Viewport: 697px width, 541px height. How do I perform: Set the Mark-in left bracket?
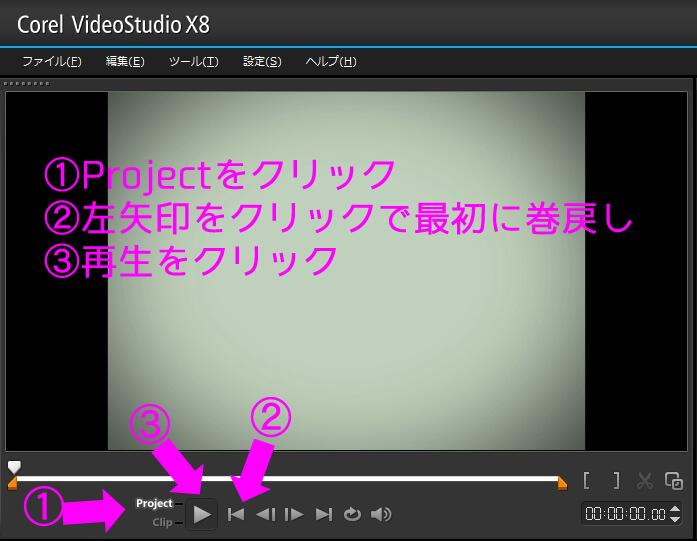click(x=587, y=481)
